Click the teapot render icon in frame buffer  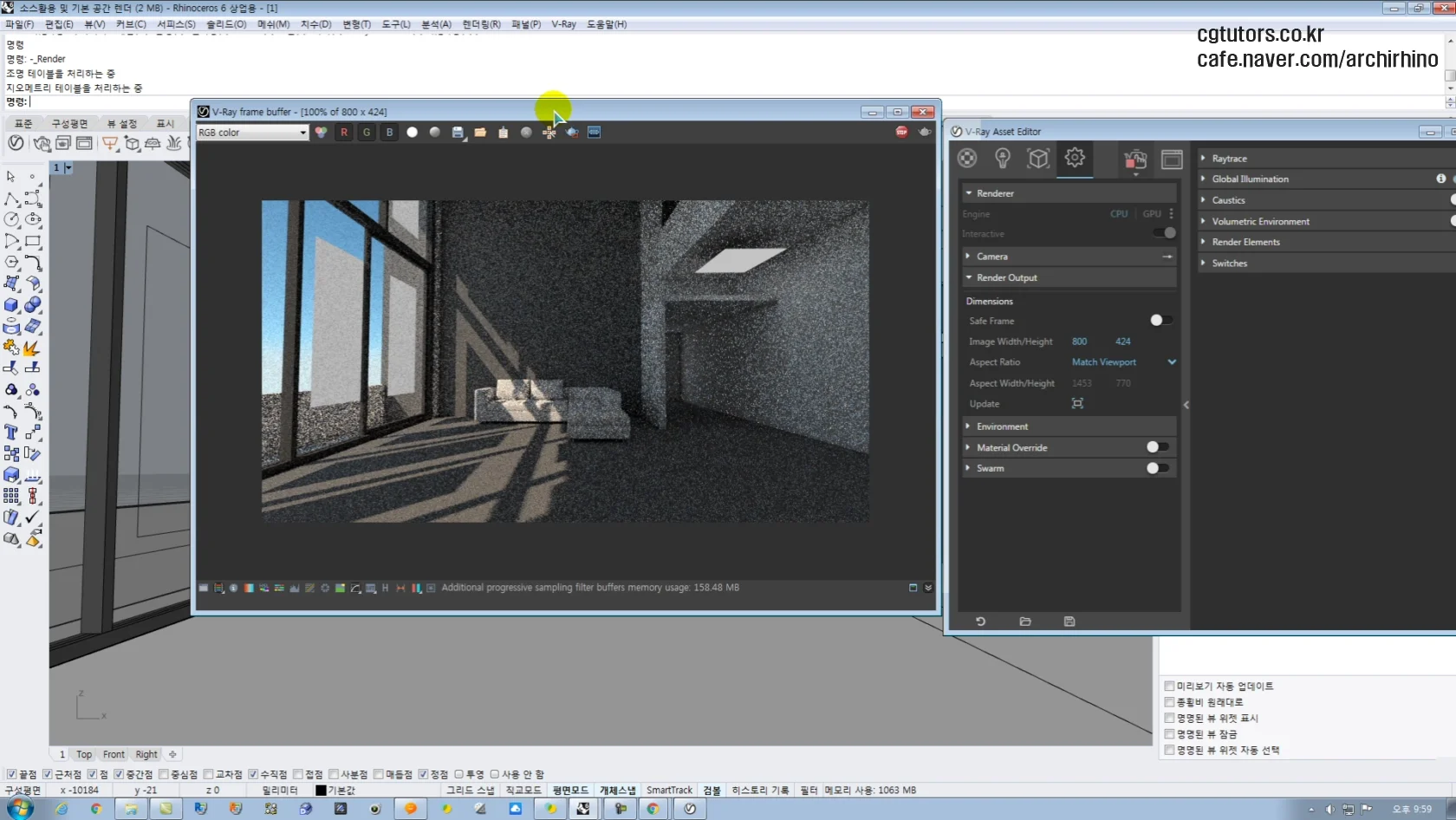[x=925, y=132]
